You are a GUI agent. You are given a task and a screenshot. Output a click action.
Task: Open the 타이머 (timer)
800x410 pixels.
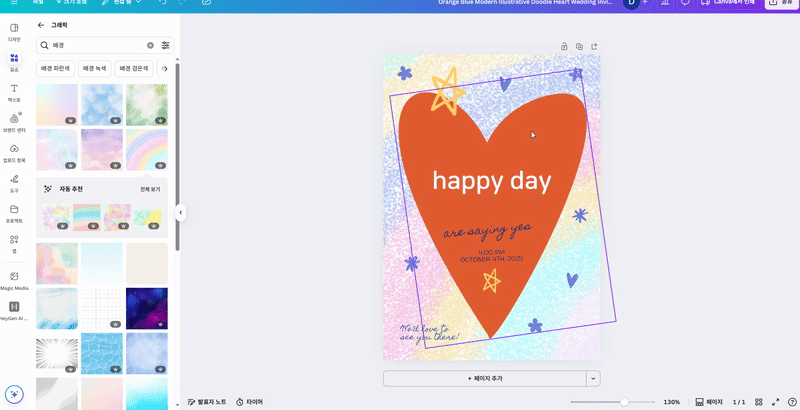[x=249, y=402]
